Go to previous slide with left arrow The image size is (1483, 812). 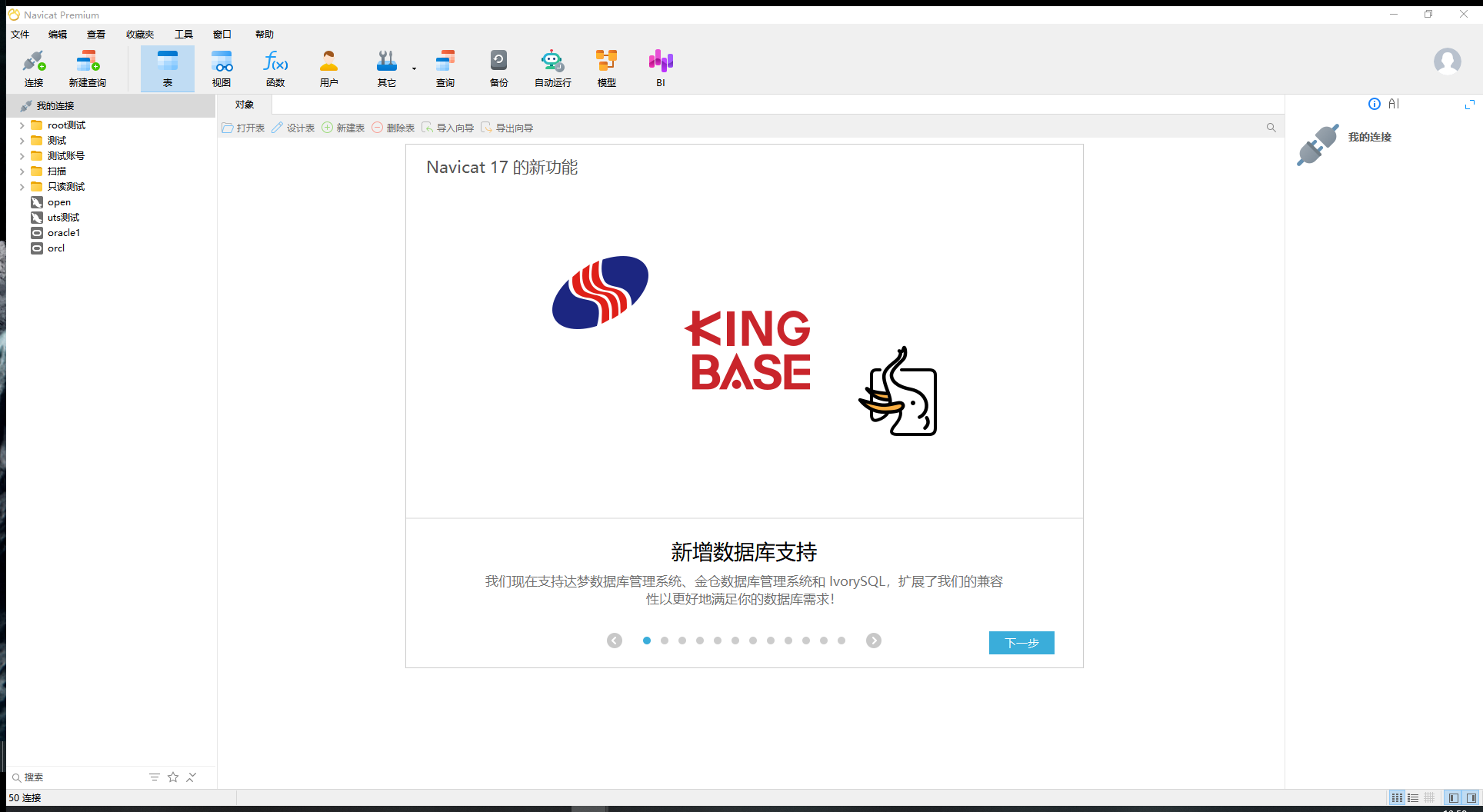(x=615, y=641)
